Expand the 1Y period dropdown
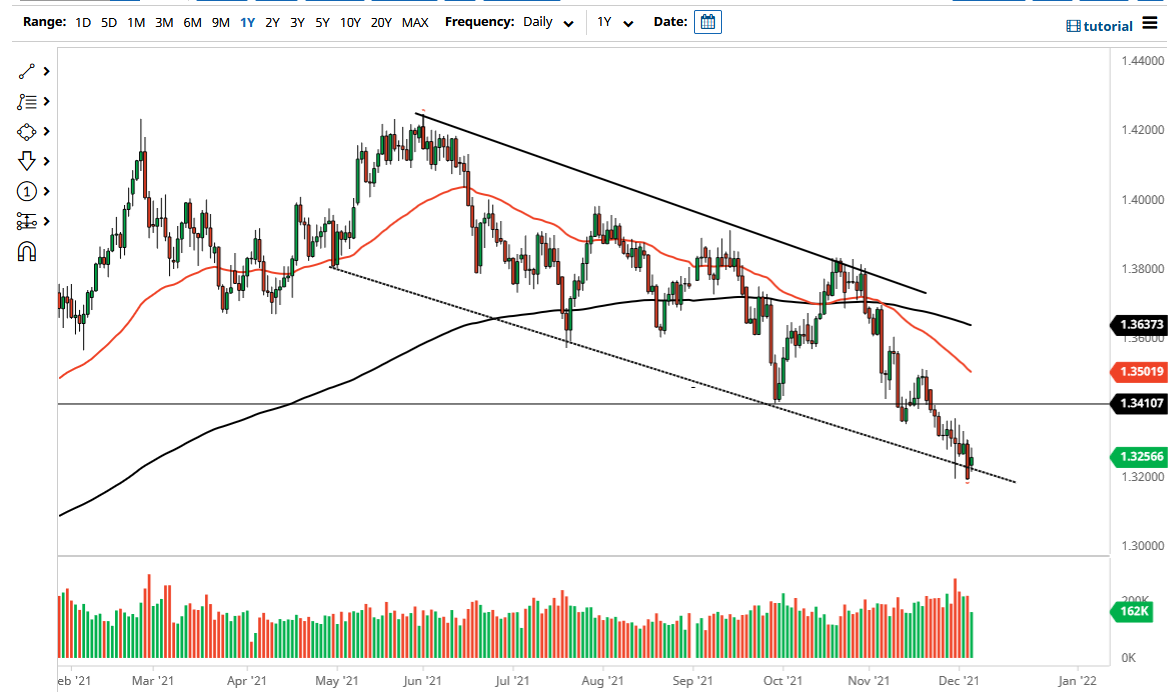 (616, 21)
